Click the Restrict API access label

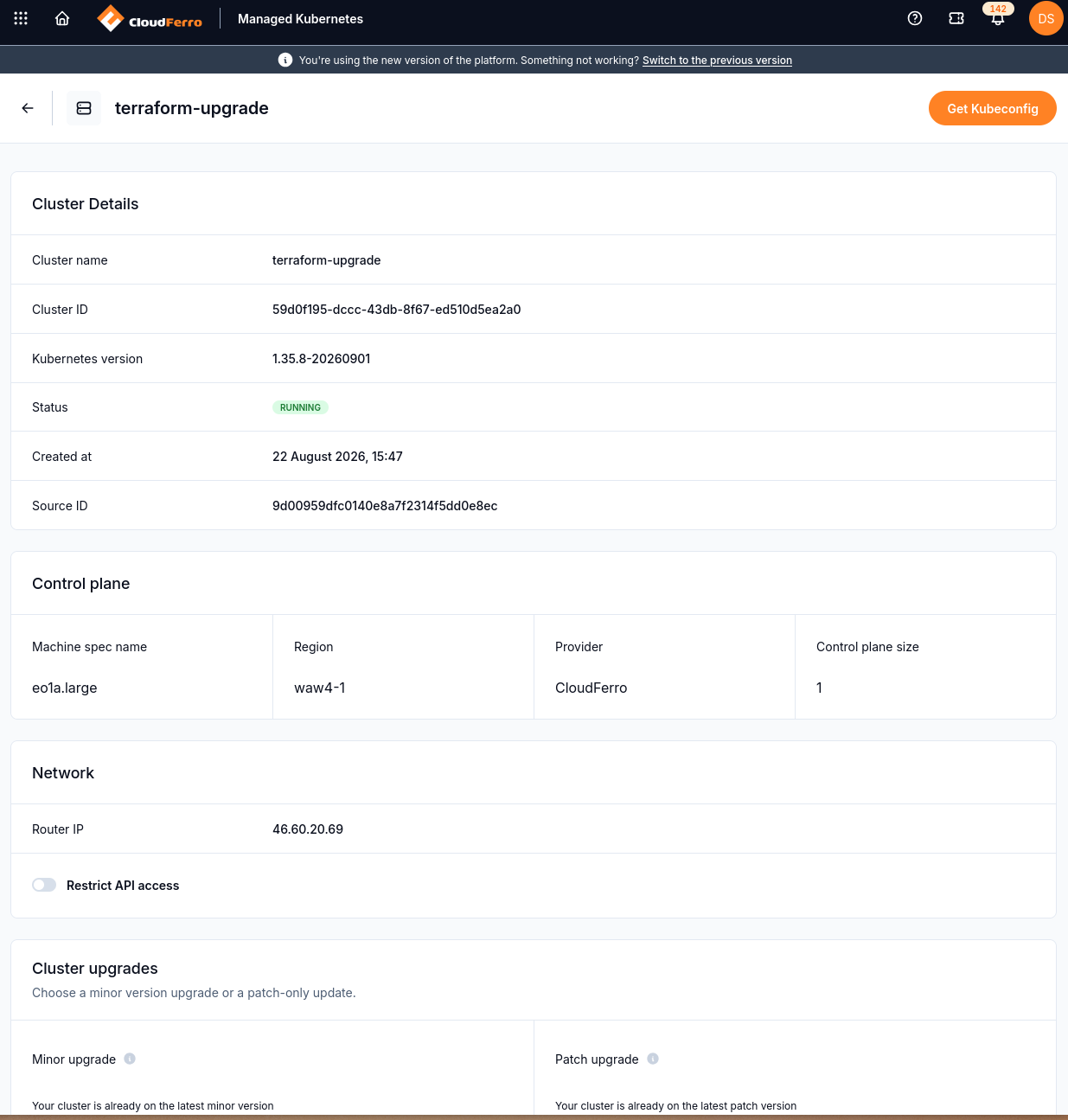click(123, 886)
